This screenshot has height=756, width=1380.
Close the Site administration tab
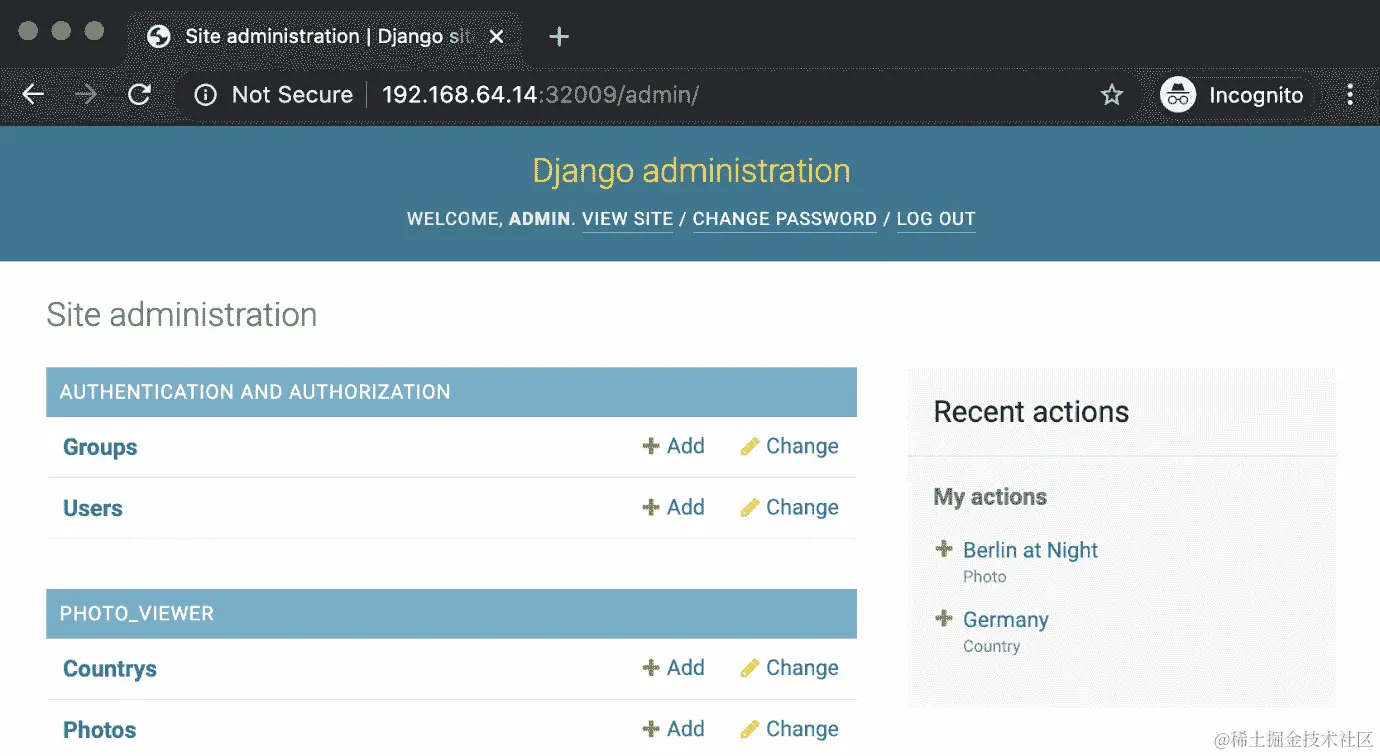tap(495, 36)
